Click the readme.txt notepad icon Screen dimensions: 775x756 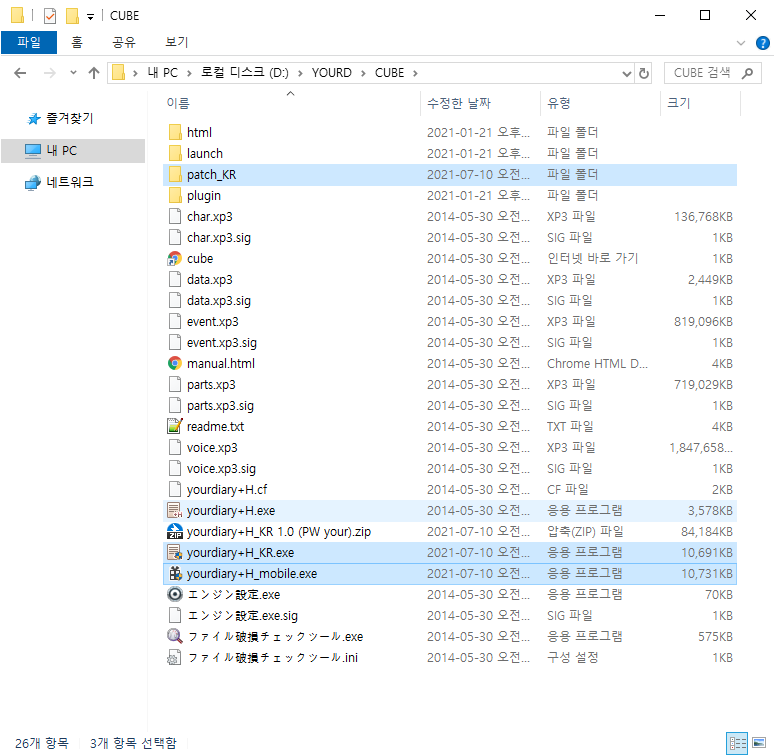pyautogui.click(x=174, y=426)
